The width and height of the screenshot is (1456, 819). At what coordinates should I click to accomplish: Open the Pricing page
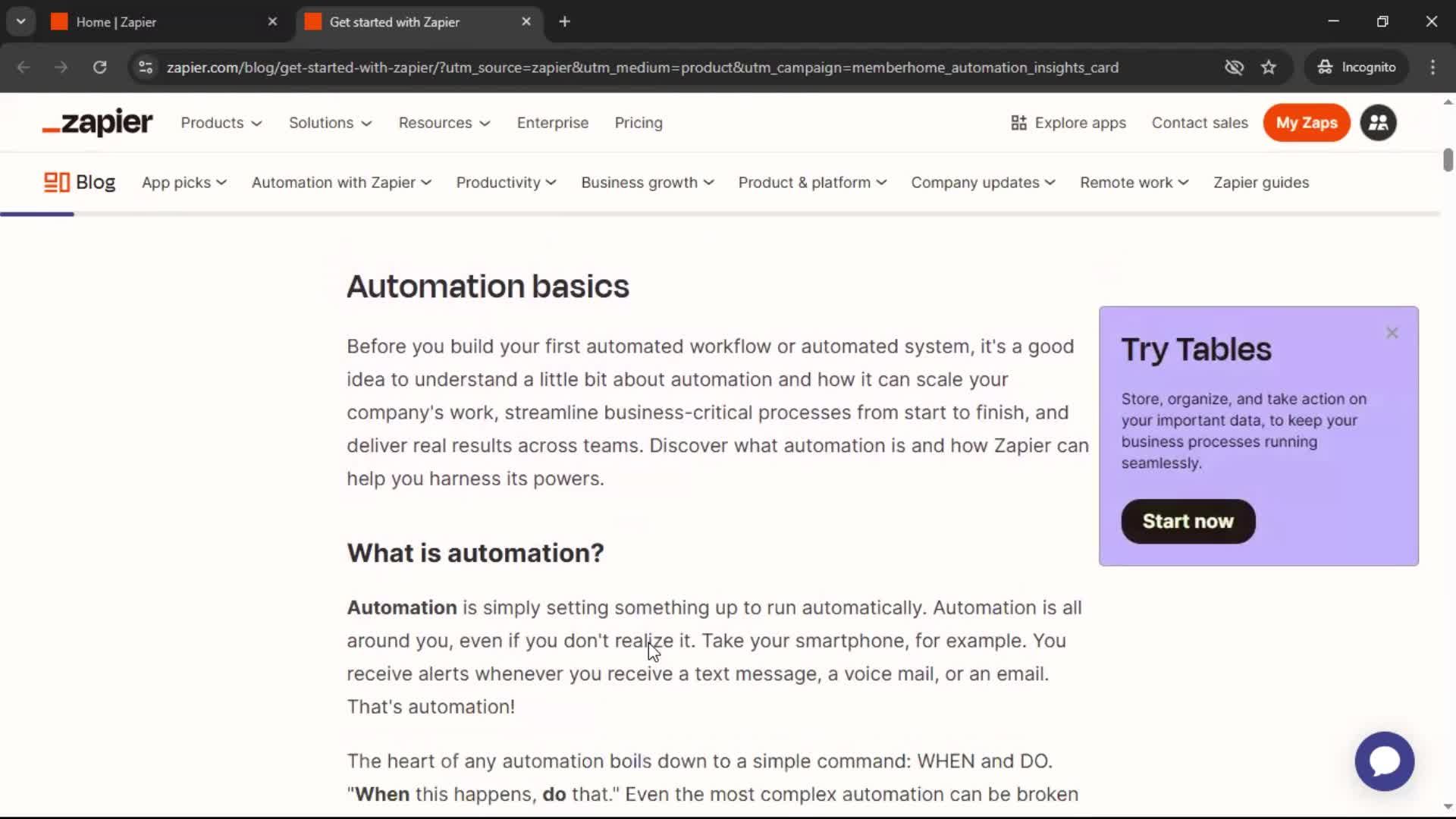point(639,123)
